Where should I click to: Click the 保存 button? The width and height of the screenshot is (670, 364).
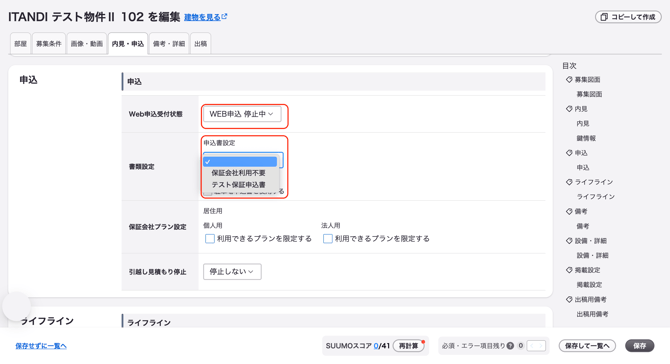639,346
